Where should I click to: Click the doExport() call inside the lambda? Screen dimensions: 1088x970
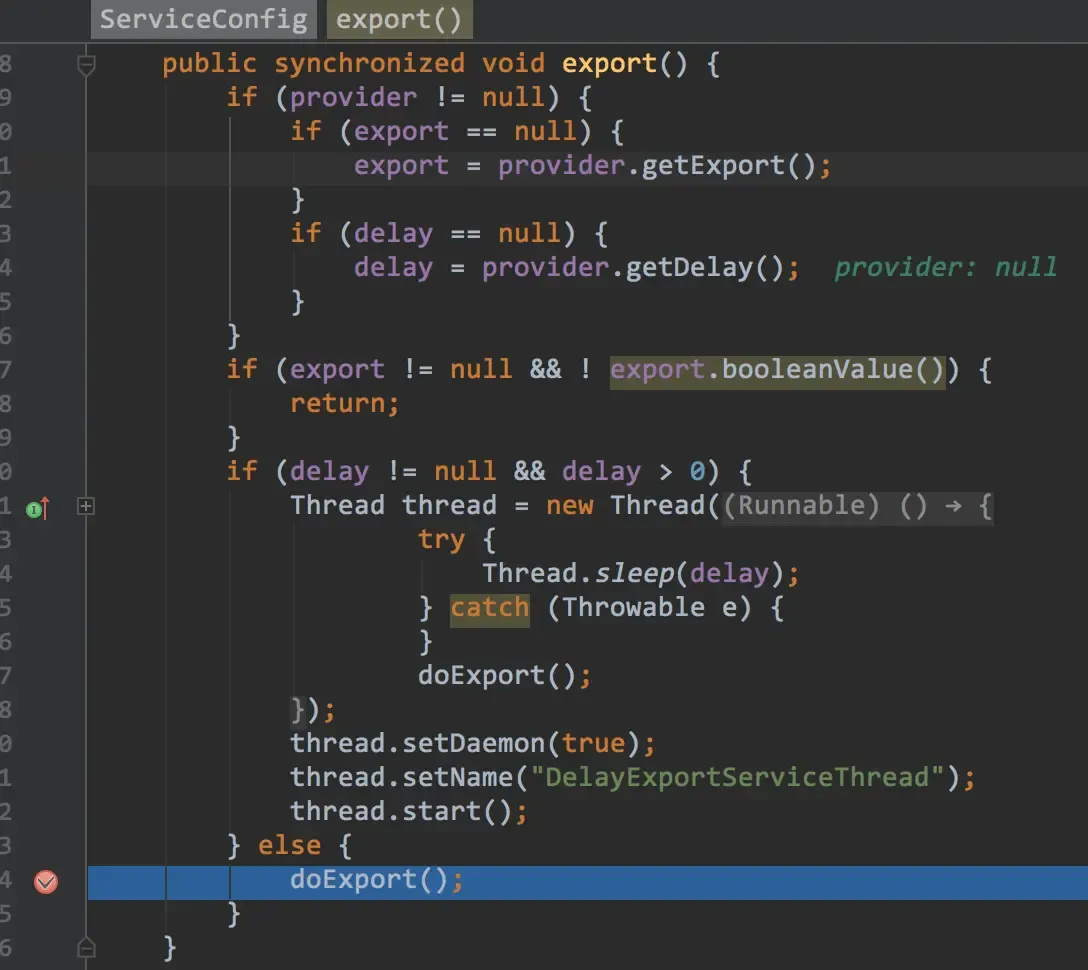(x=504, y=676)
